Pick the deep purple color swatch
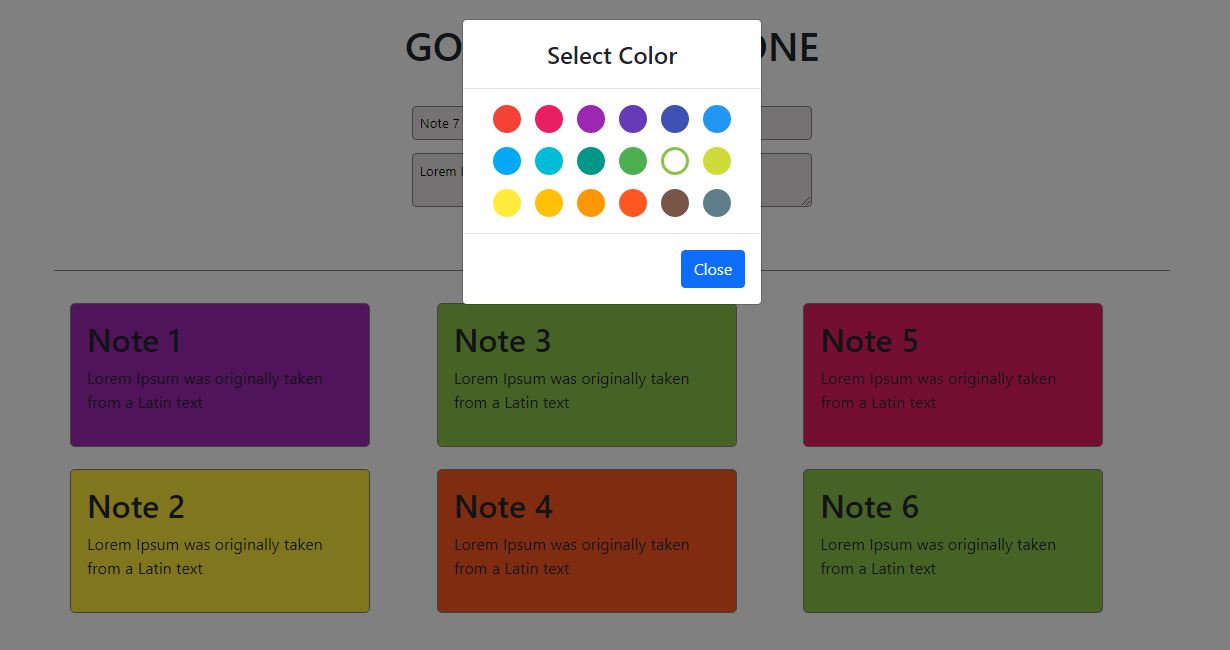 pos(633,119)
